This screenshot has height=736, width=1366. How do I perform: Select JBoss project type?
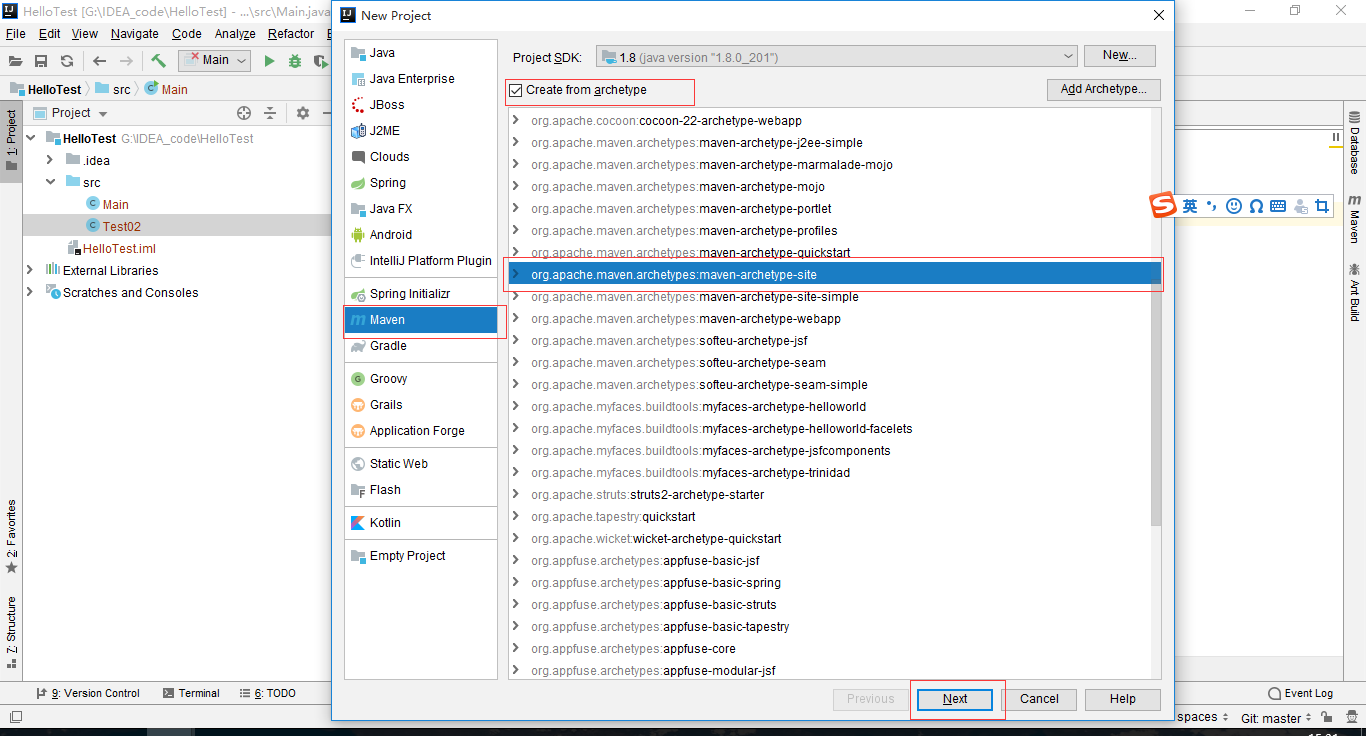tap(421, 105)
